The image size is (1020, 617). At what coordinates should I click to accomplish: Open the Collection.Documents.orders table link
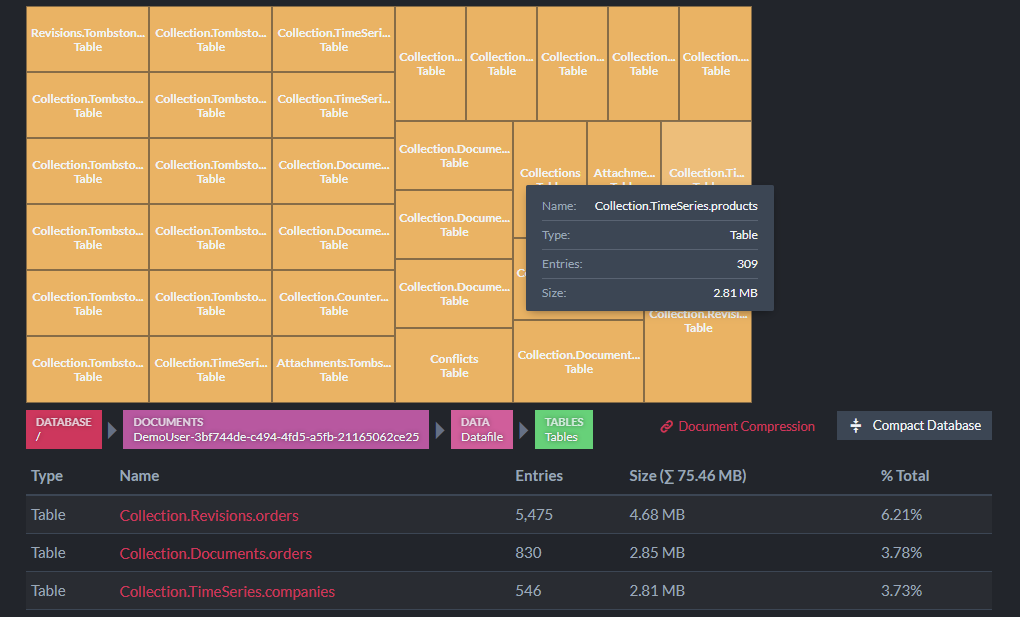point(215,553)
